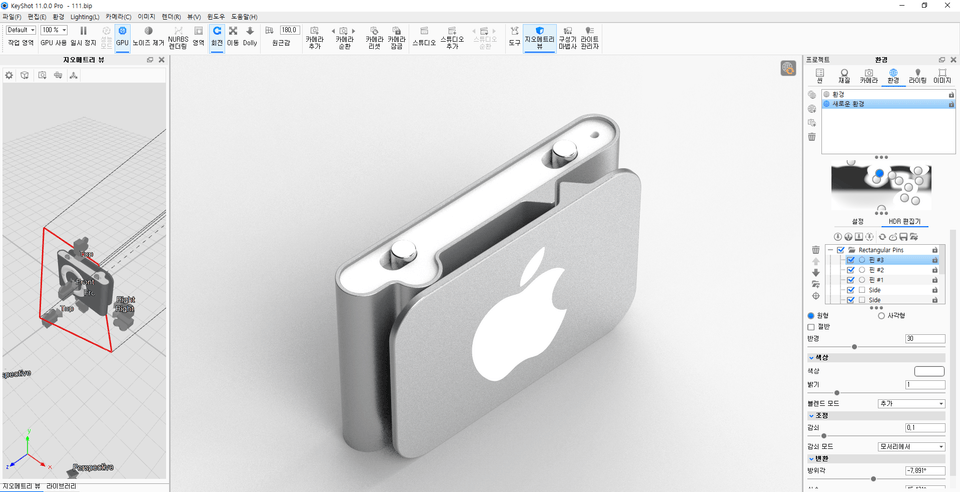Open the Default workspace dropdown
The image size is (960, 492).
tap(21, 30)
